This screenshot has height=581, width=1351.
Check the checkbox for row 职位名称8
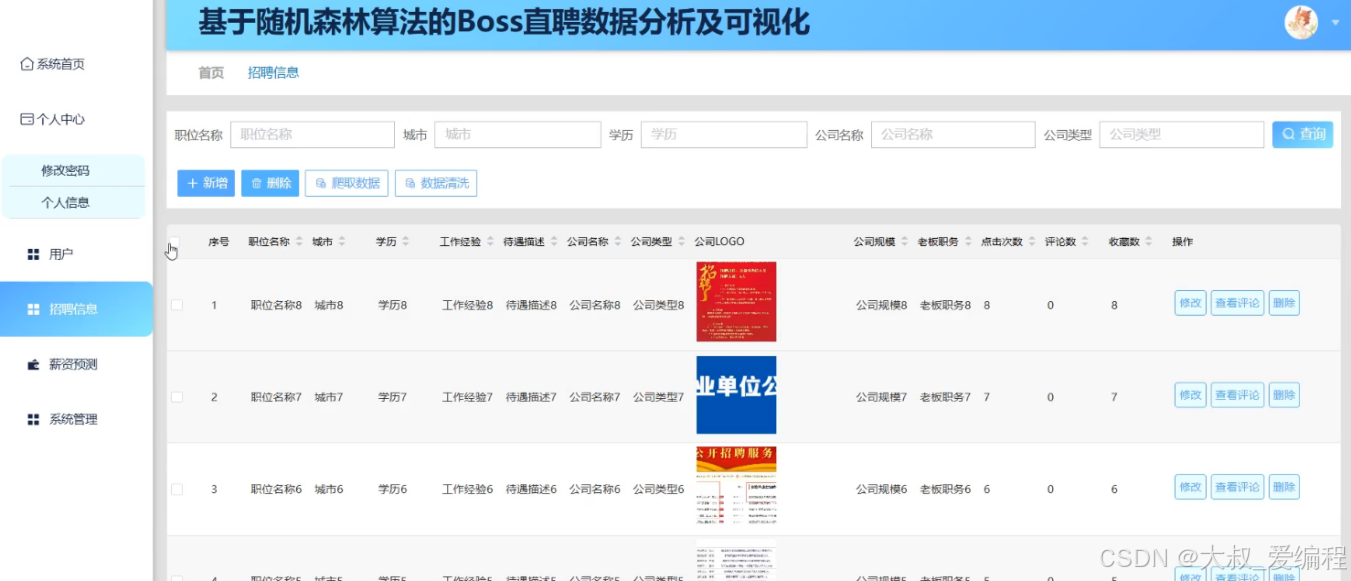coord(177,305)
